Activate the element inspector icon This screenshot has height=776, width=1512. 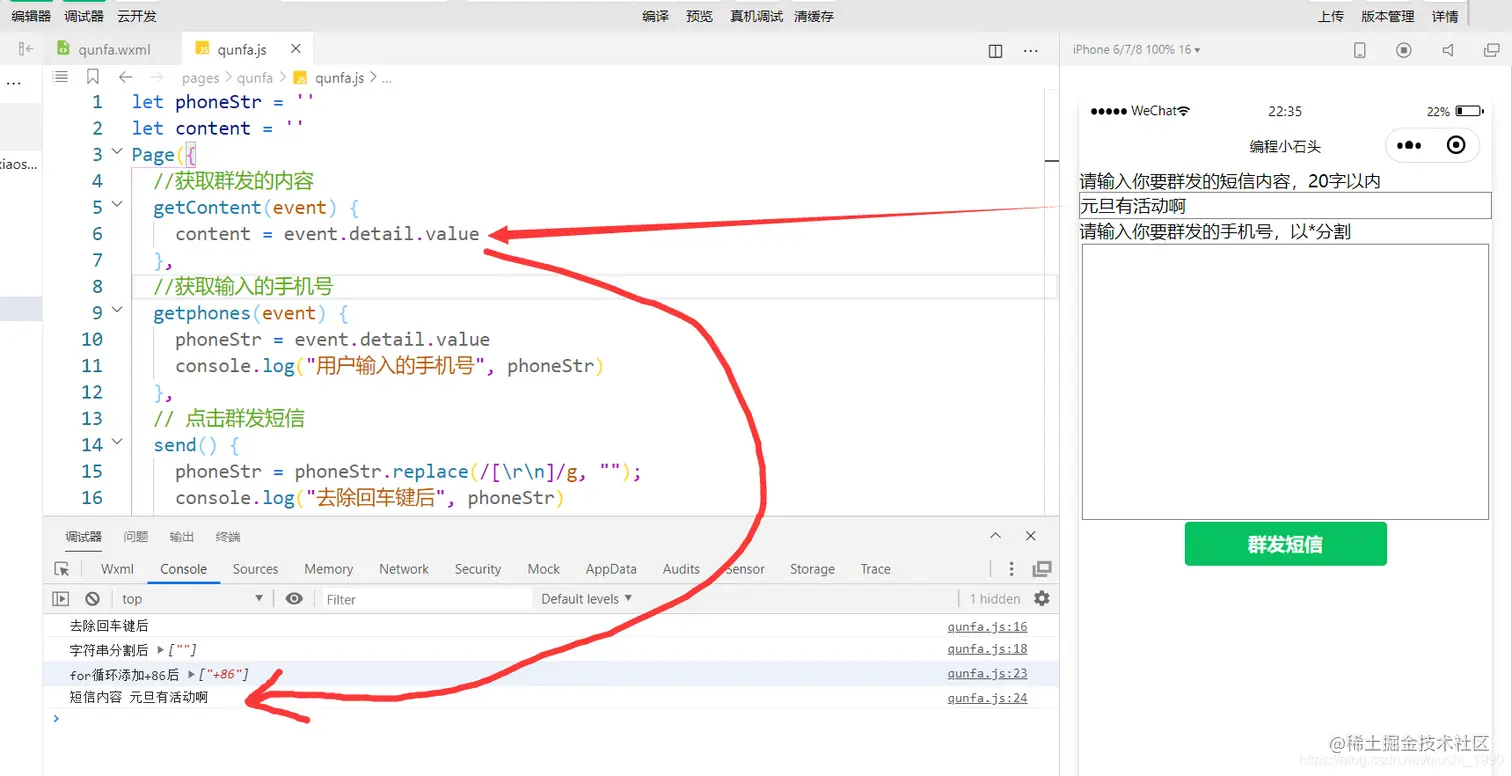click(62, 569)
